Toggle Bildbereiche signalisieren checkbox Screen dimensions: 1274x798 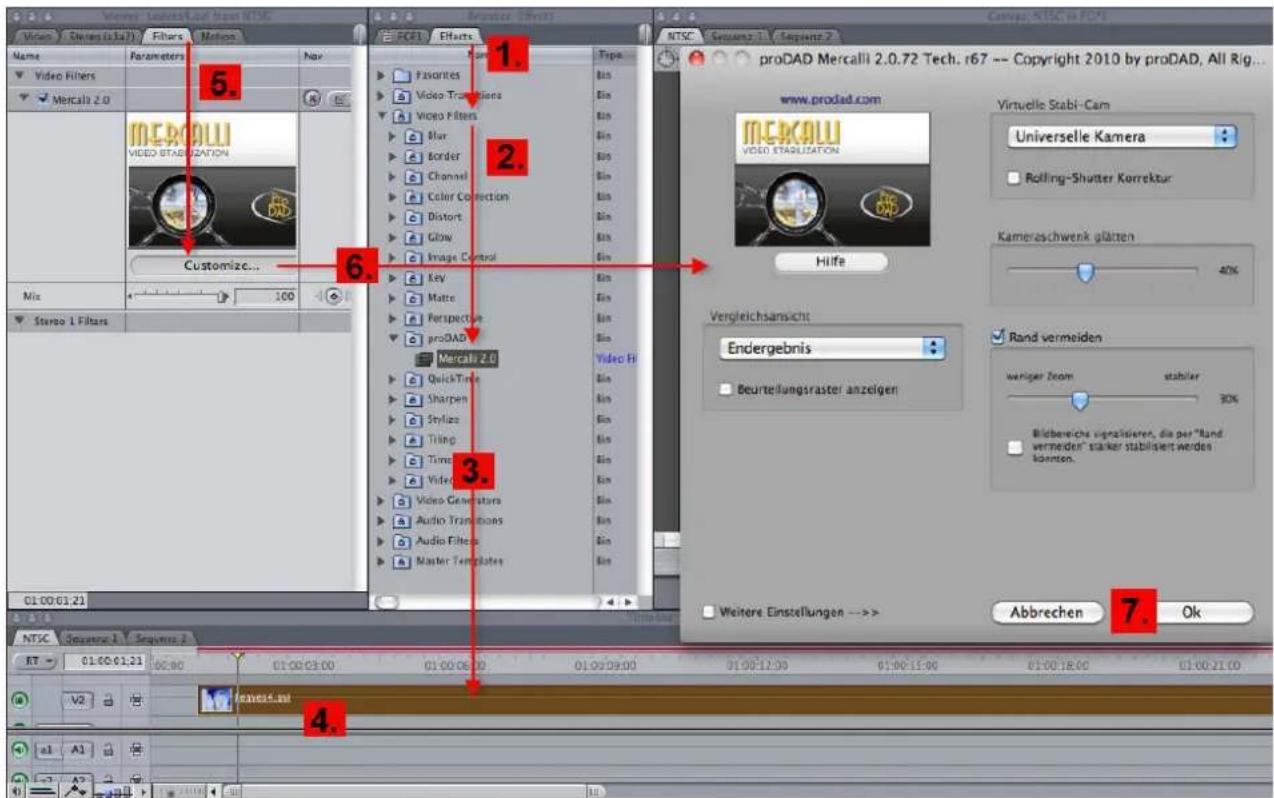(x=1015, y=448)
